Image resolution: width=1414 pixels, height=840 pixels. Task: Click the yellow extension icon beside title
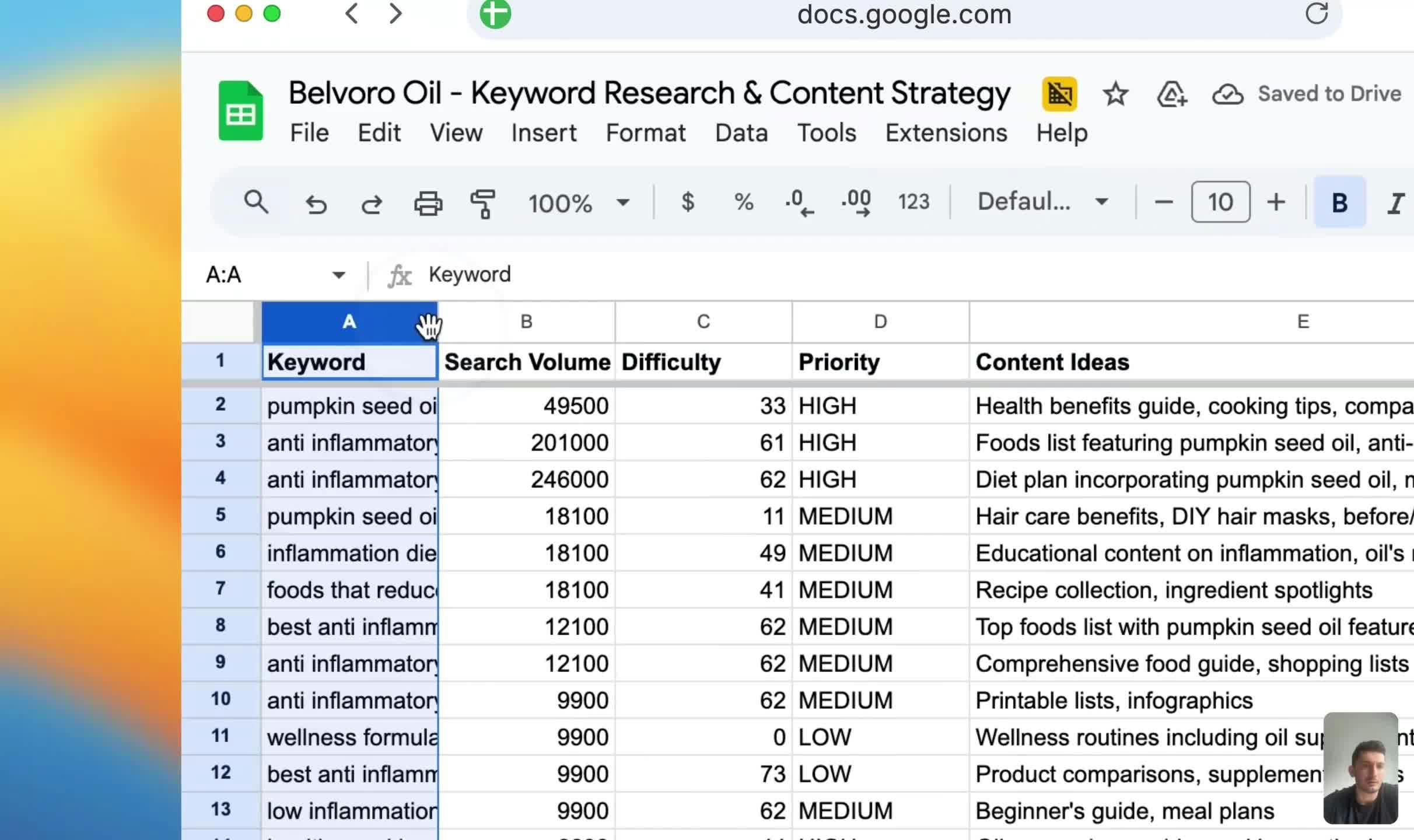[x=1059, y=94]
